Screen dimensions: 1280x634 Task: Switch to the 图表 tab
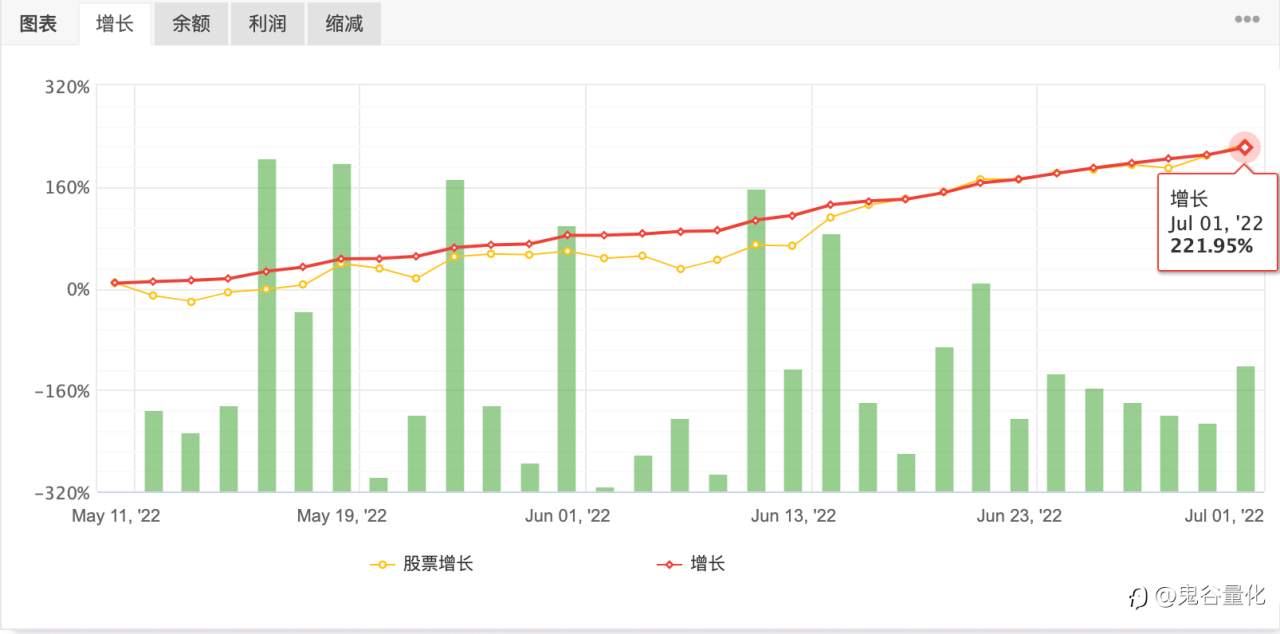pyautogui.click(x=39, y=24)
